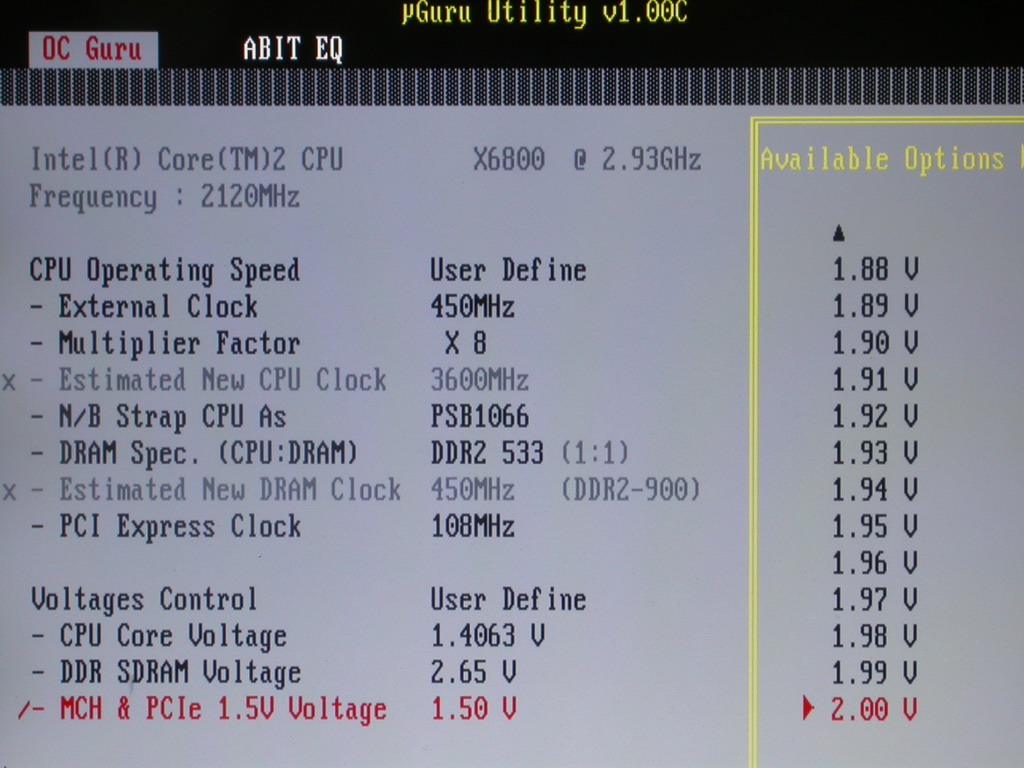Select the Voltages Control setting
This screenshot has height=768, width=1024.
click(144, 600)
